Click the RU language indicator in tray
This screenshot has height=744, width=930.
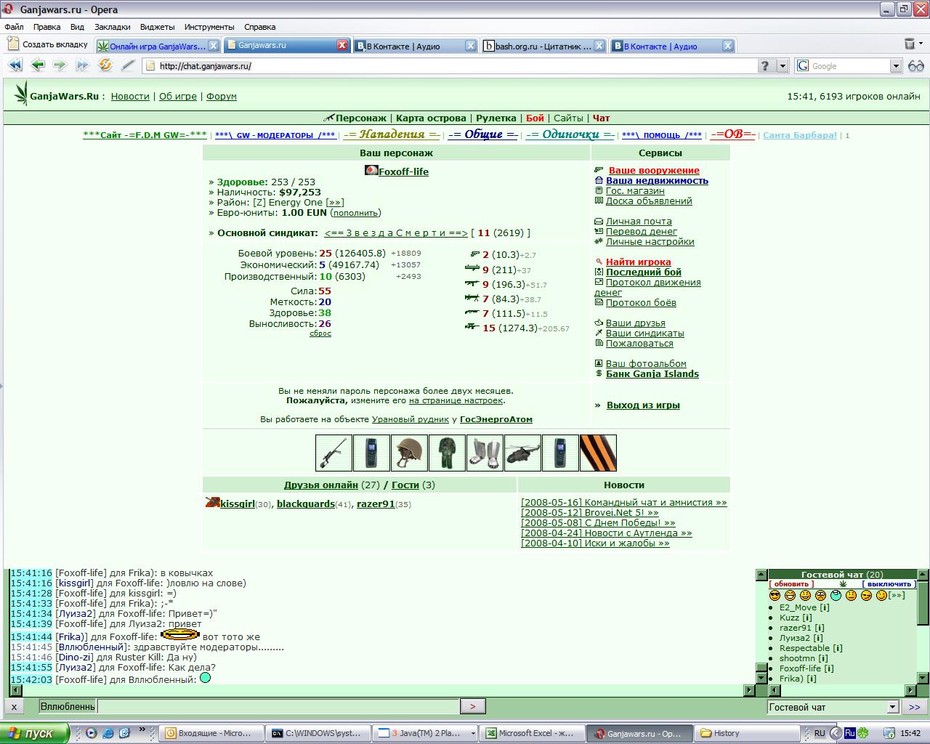tap(819, 733)
